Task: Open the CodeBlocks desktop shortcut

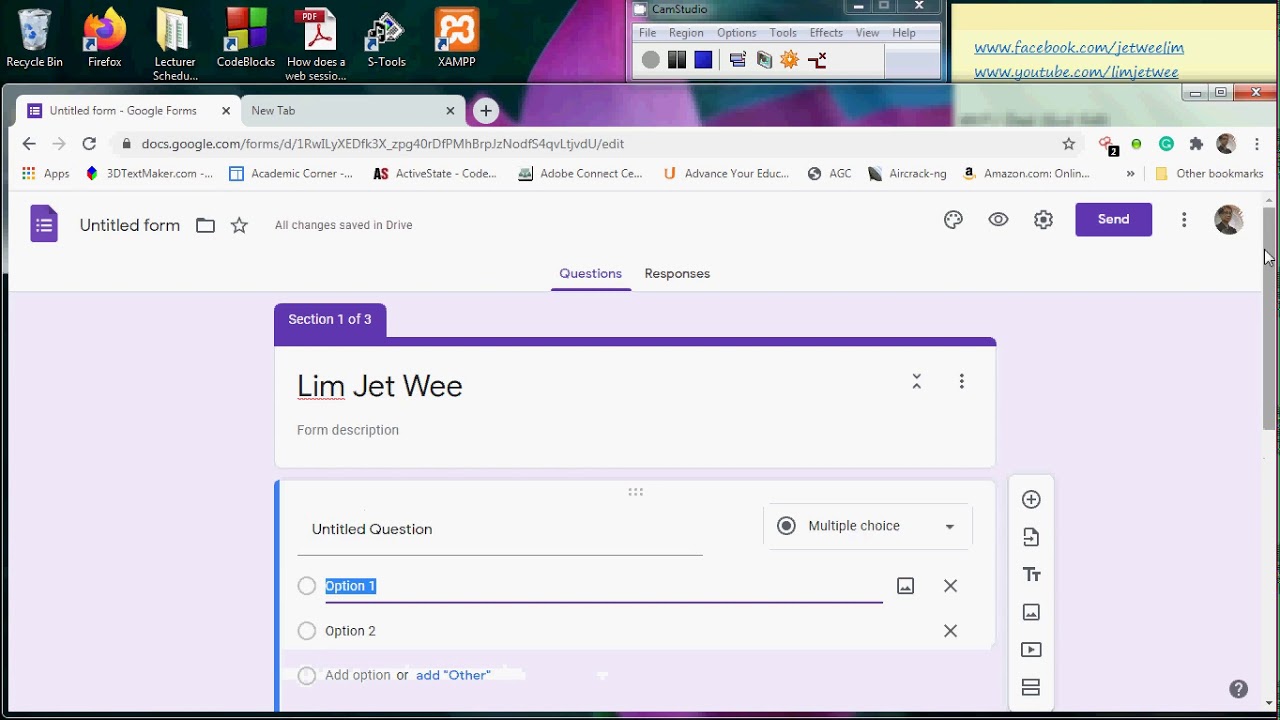Action: click(246, 39)
